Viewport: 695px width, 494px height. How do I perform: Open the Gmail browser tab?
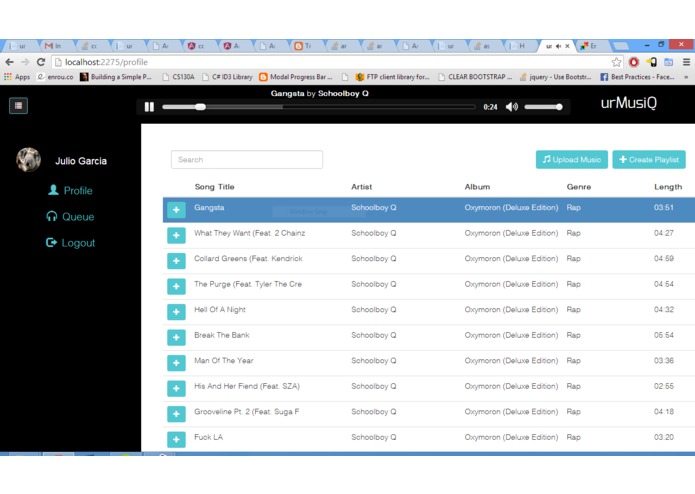55,46
